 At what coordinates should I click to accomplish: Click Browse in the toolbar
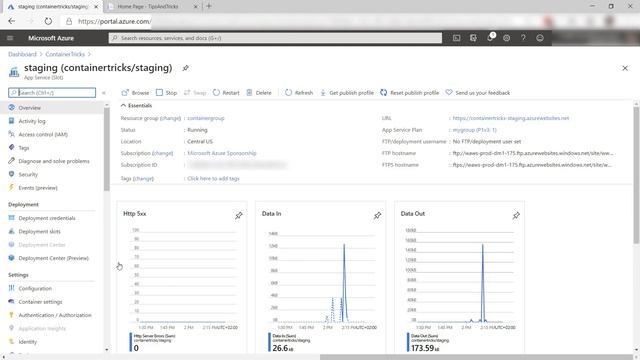pyautogui.click(x=136, y=93)
